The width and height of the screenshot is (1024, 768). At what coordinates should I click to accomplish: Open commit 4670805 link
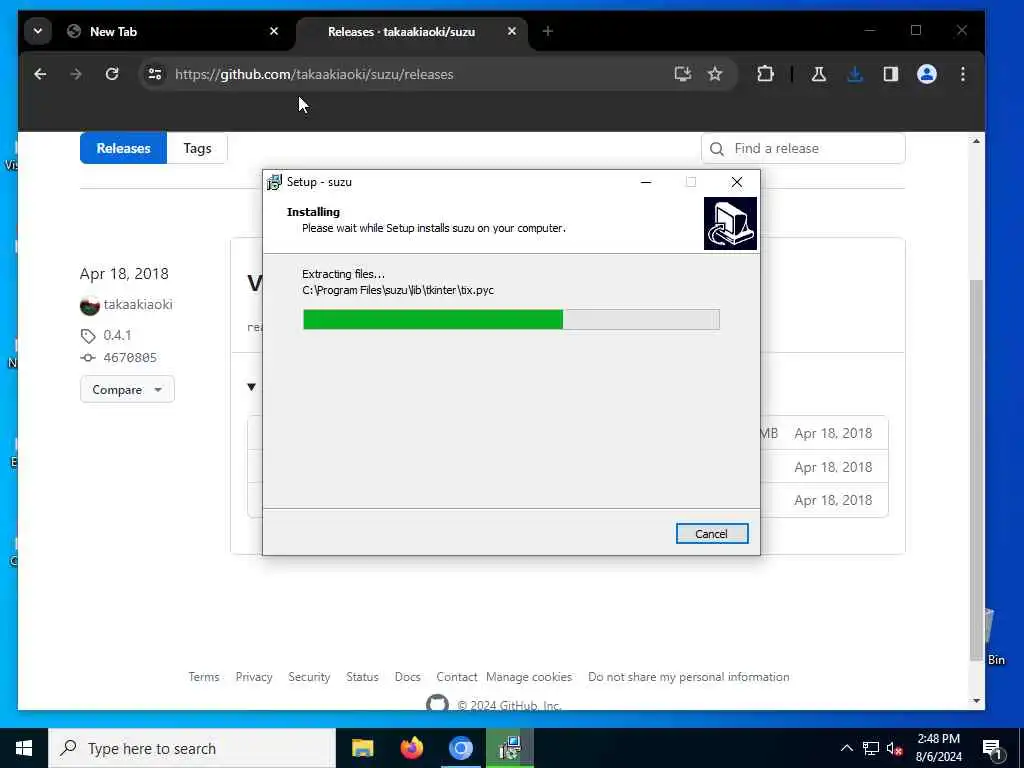[130, 357]
